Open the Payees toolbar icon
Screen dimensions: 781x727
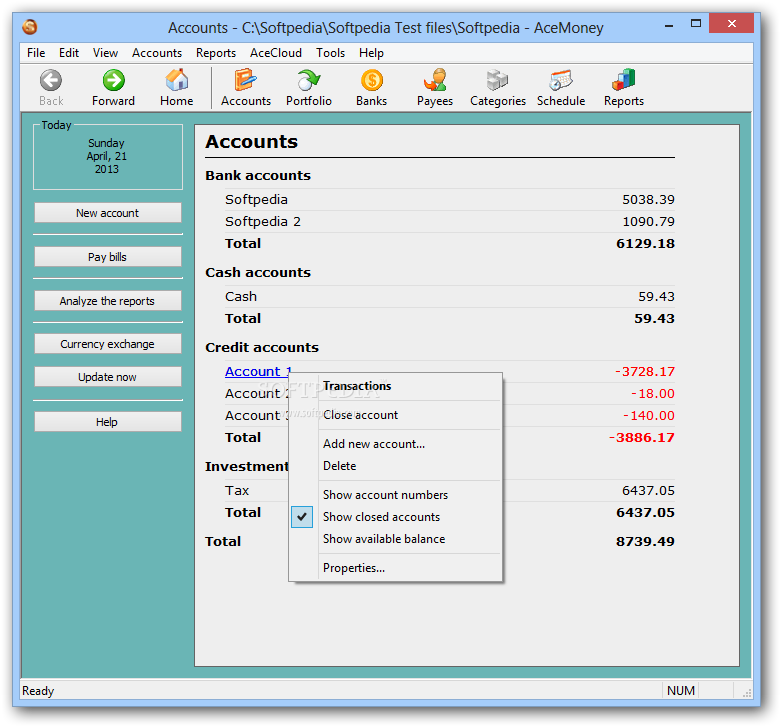435,80
